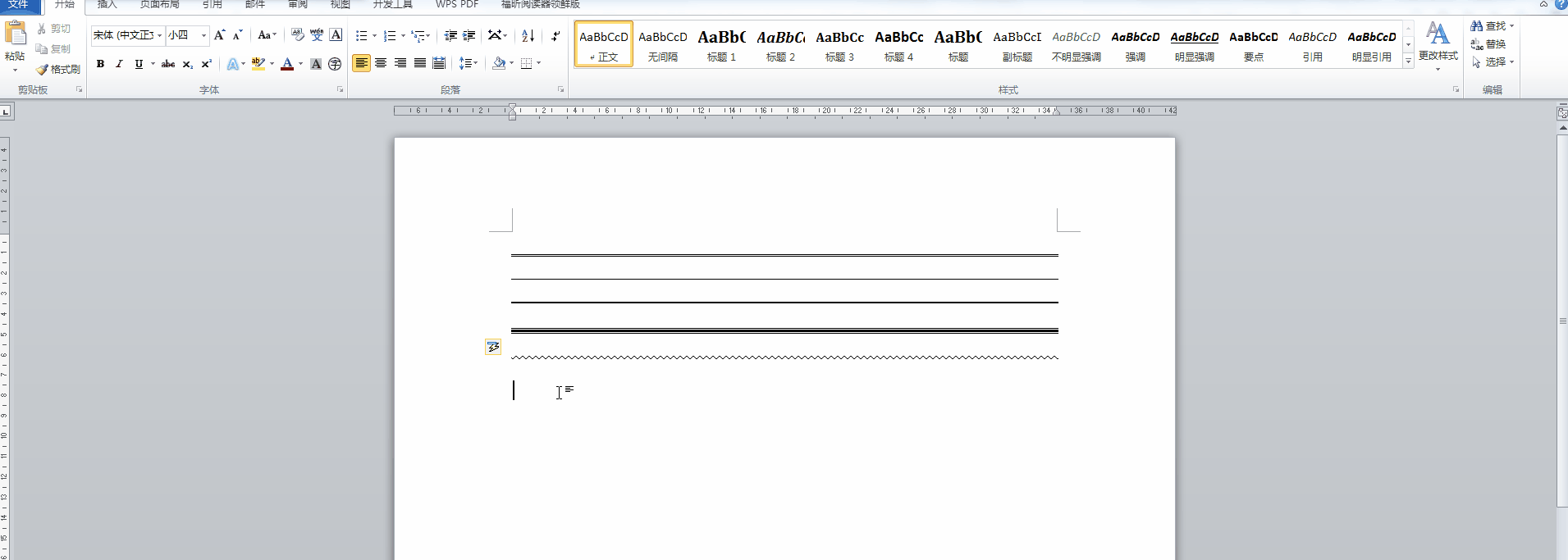The height and width of the screenshot is (560, 1568).
Task: Switch to the 审阅 (Review) tab
Action: (298, 5)
